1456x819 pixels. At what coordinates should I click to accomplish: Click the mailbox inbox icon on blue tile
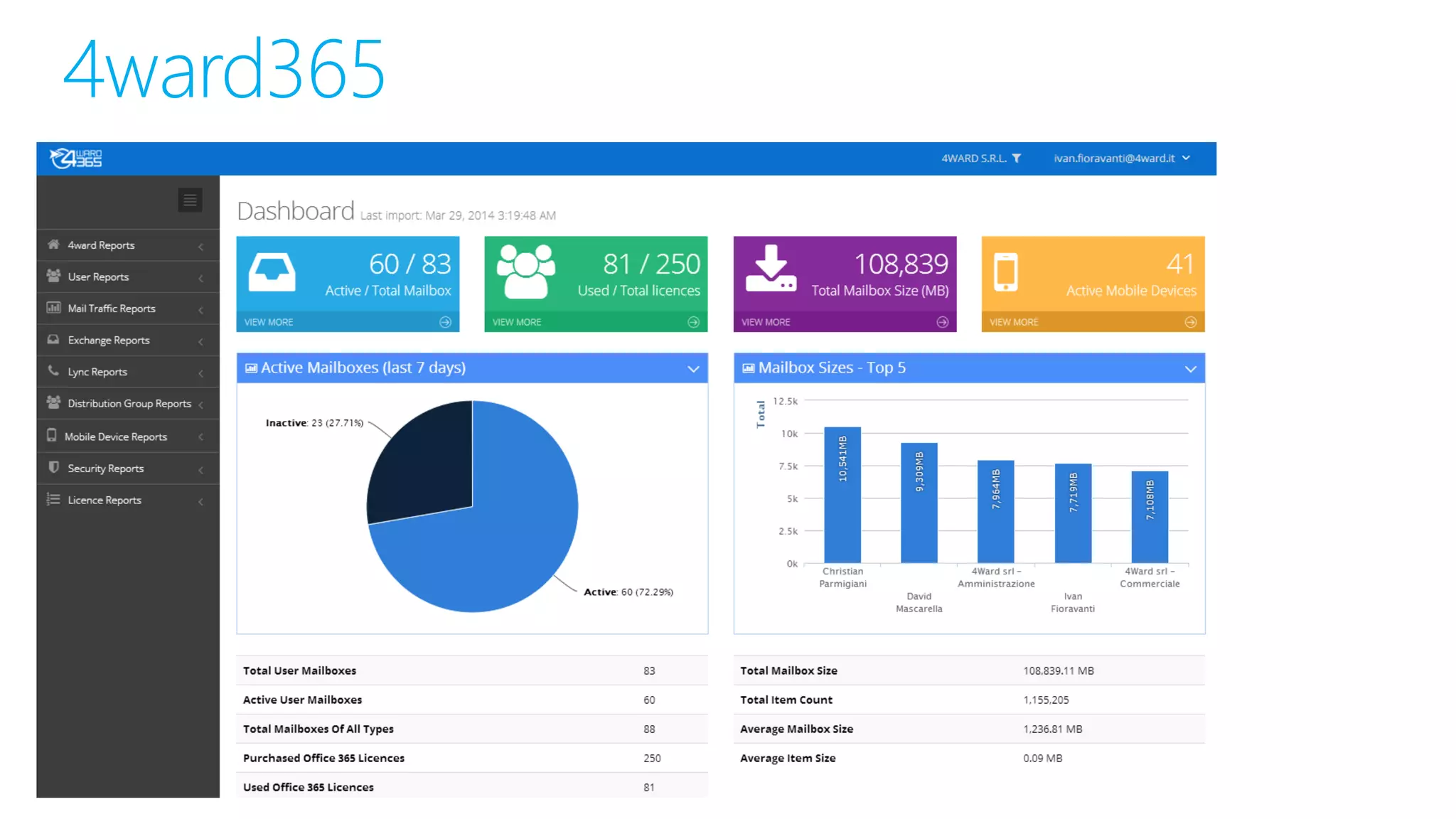pos(272,273)
